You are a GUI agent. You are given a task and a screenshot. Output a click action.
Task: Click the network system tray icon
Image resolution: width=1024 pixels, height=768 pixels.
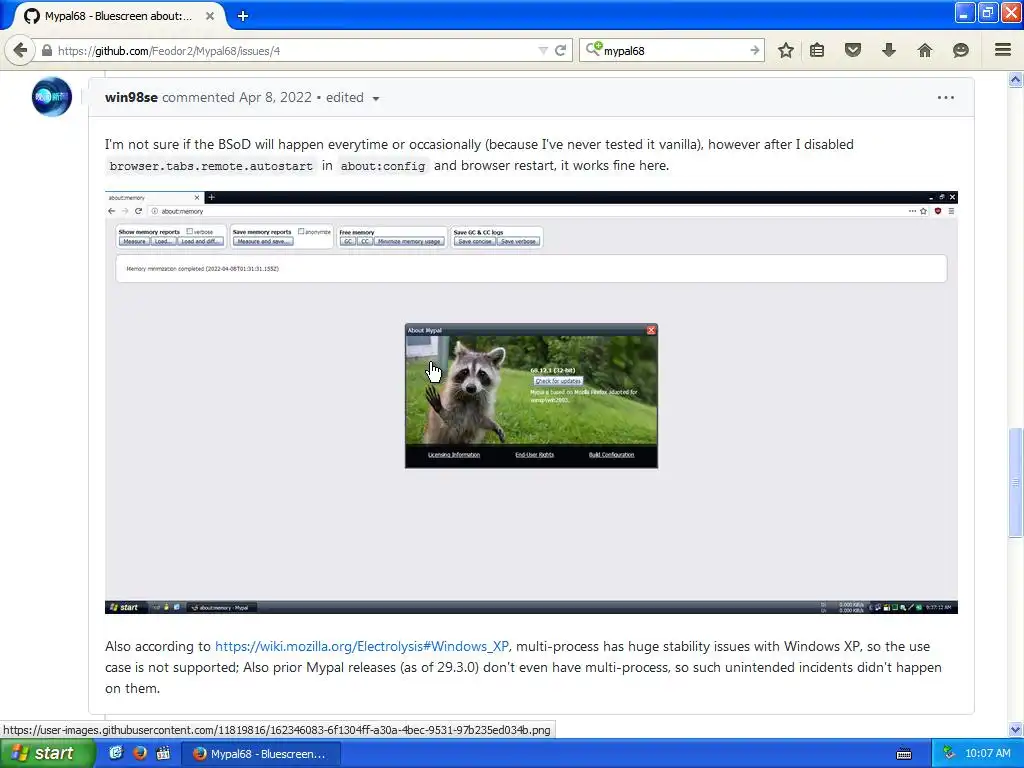click(948, 753)
